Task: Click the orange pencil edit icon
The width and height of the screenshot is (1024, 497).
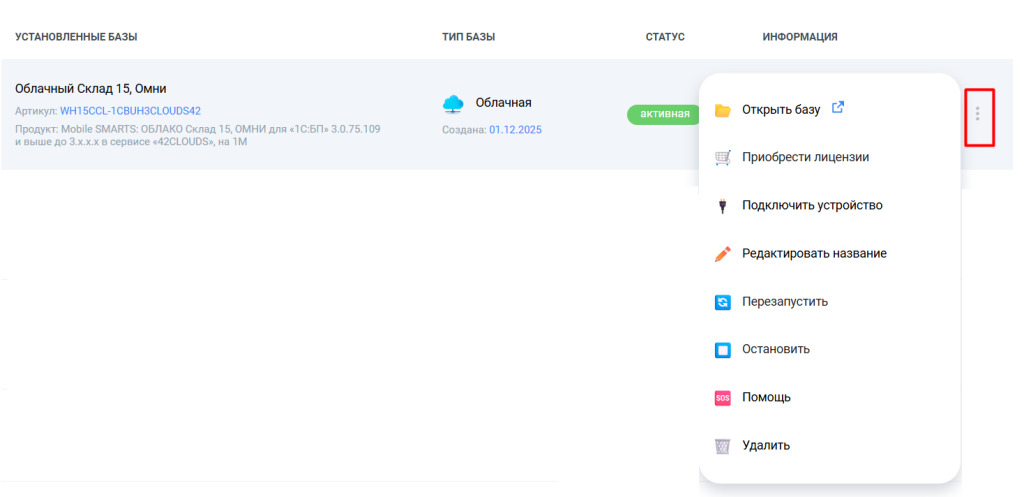Action: [723, 254]
